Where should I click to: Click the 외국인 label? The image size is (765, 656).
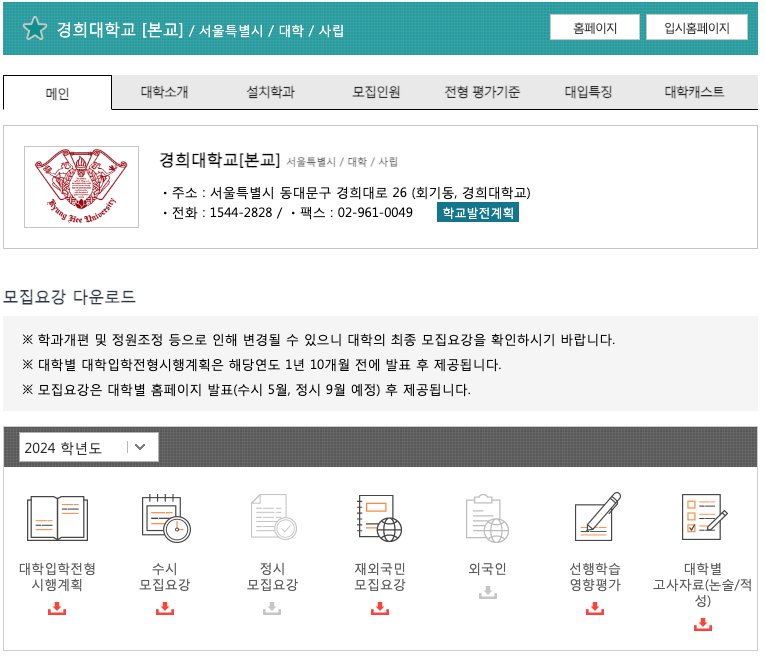(487, 569)
